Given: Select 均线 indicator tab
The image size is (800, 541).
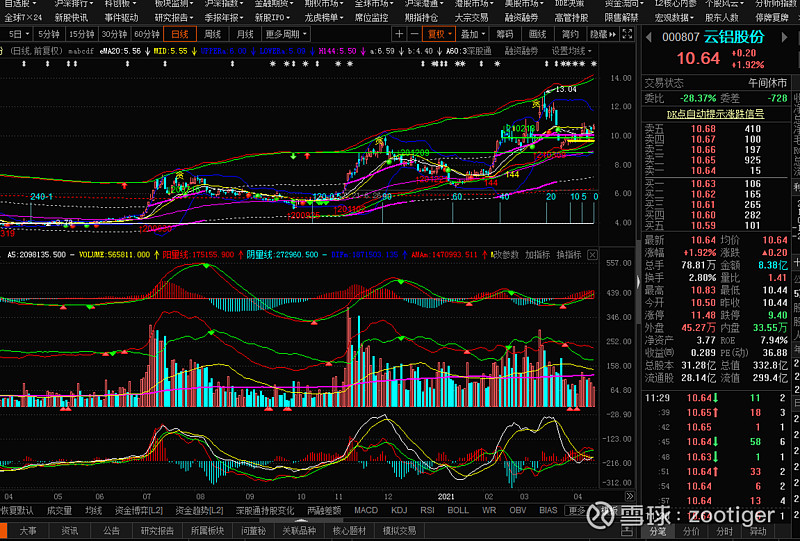Looking at the screenshot, I should click(94, 510).
